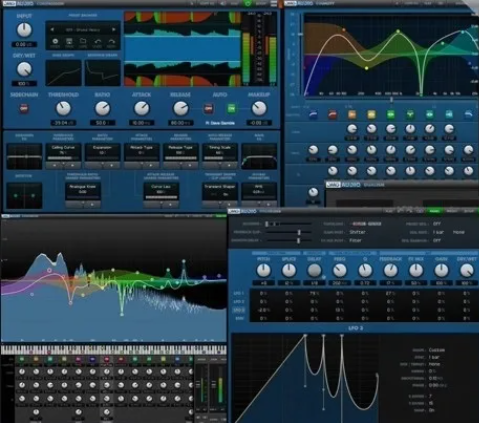Image resolution: width=479 pixels, height=423 pixels.
Task: Step Attack Type parameter right arrow
Action: tap(151, 165)
